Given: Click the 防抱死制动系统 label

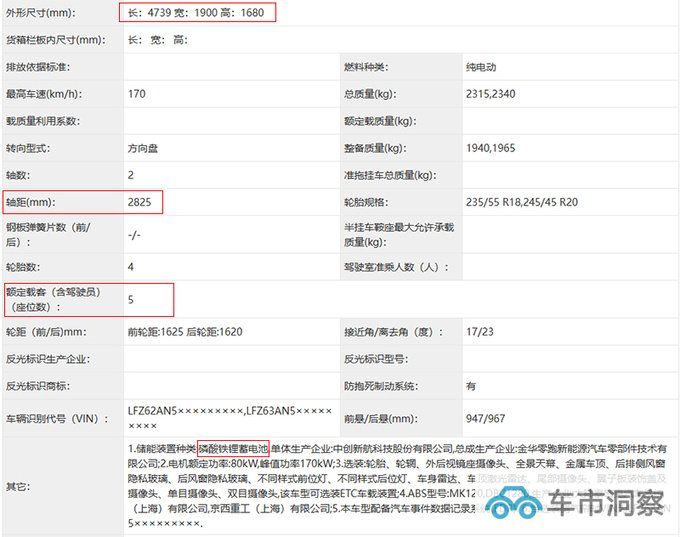Looking at the screenshot, I should tap(381, 386).
